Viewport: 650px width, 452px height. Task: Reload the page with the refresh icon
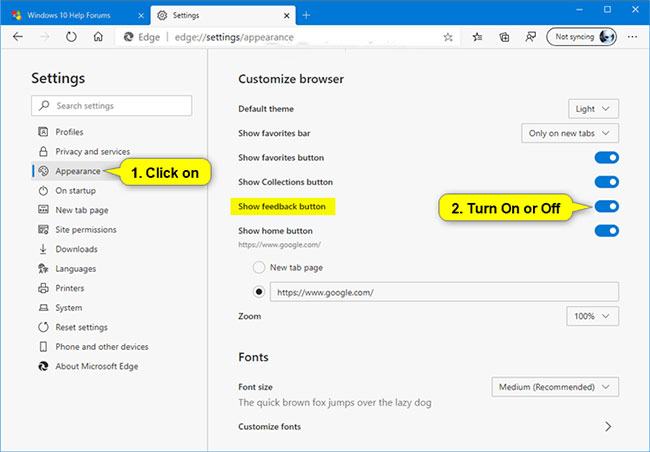tap(71, 37)
